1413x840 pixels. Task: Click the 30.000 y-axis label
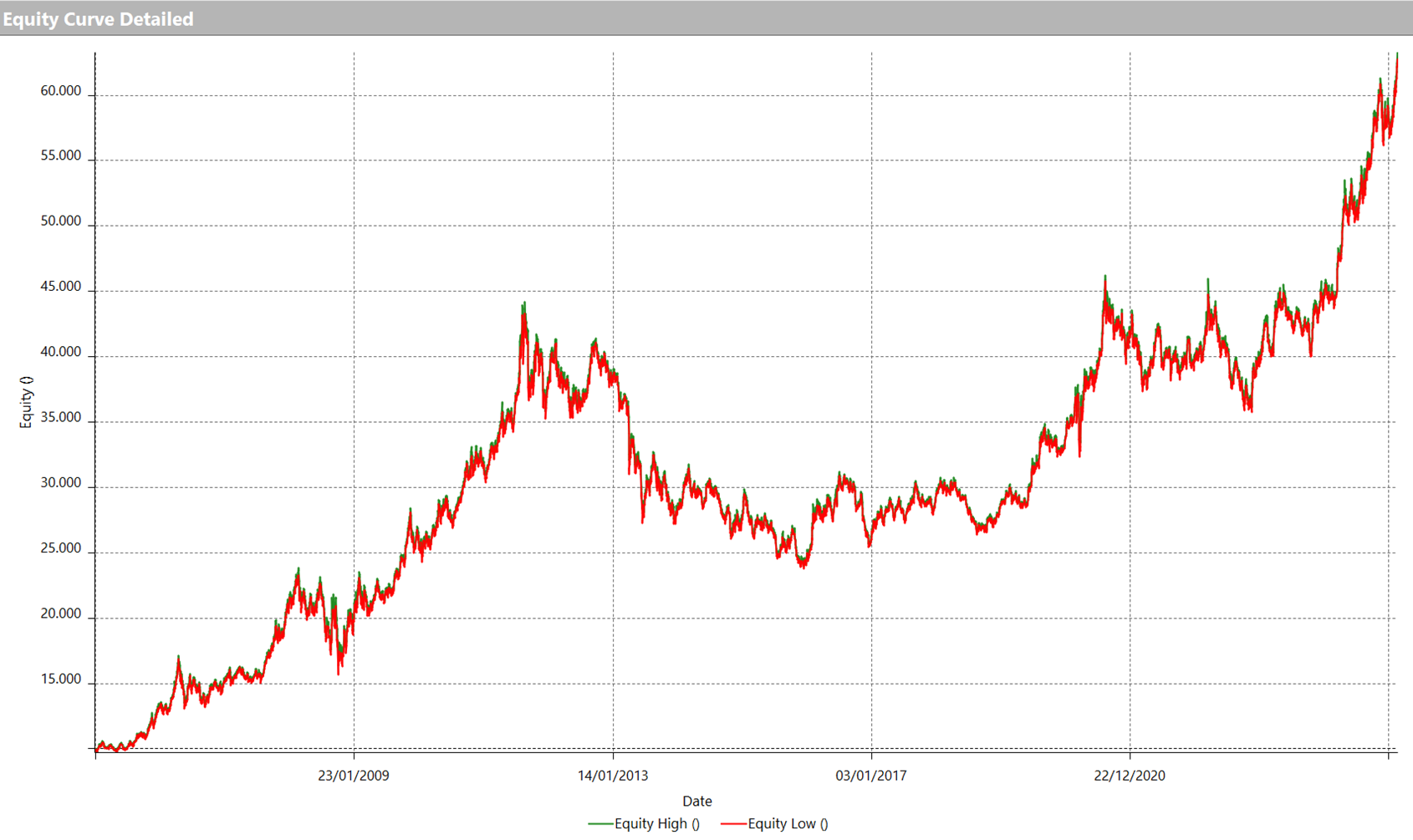coord(61,483)
